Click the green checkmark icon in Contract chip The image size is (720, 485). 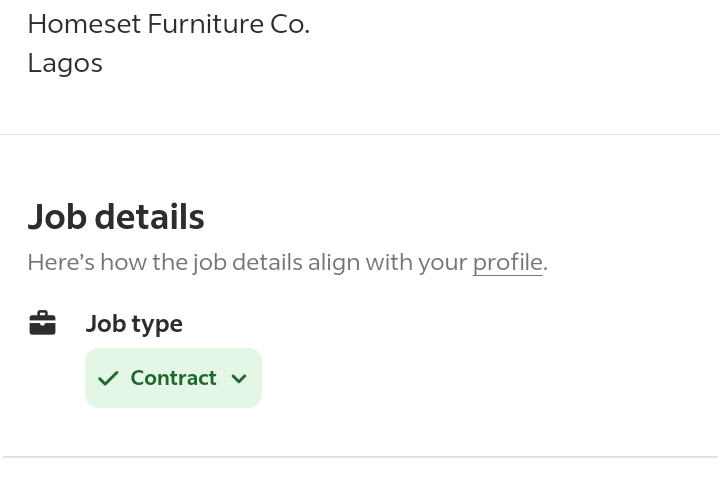pyautogui.click(x=108, y=378)
